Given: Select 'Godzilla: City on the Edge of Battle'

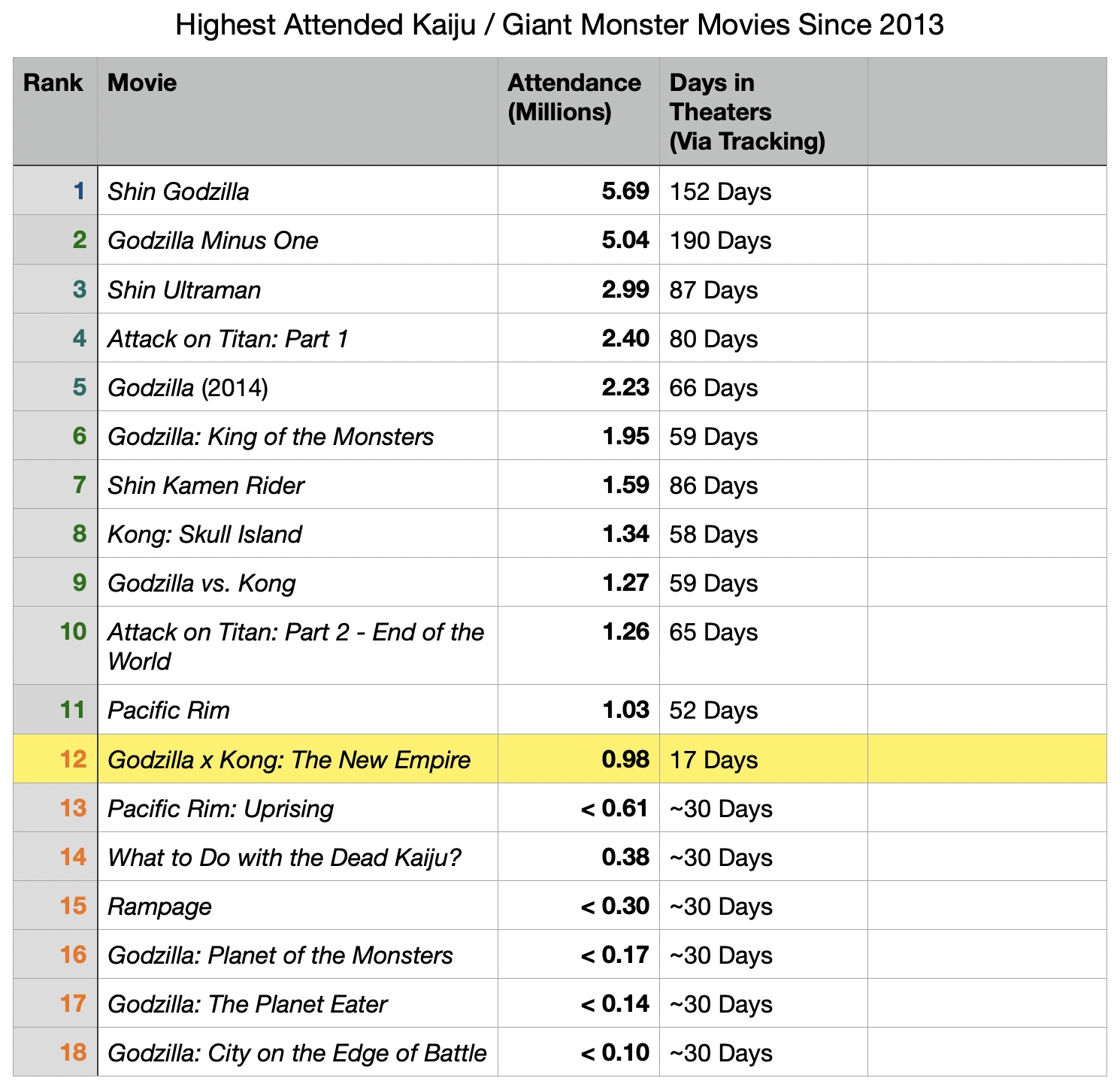Looking at the screenshot, I should click(298, 1052).
